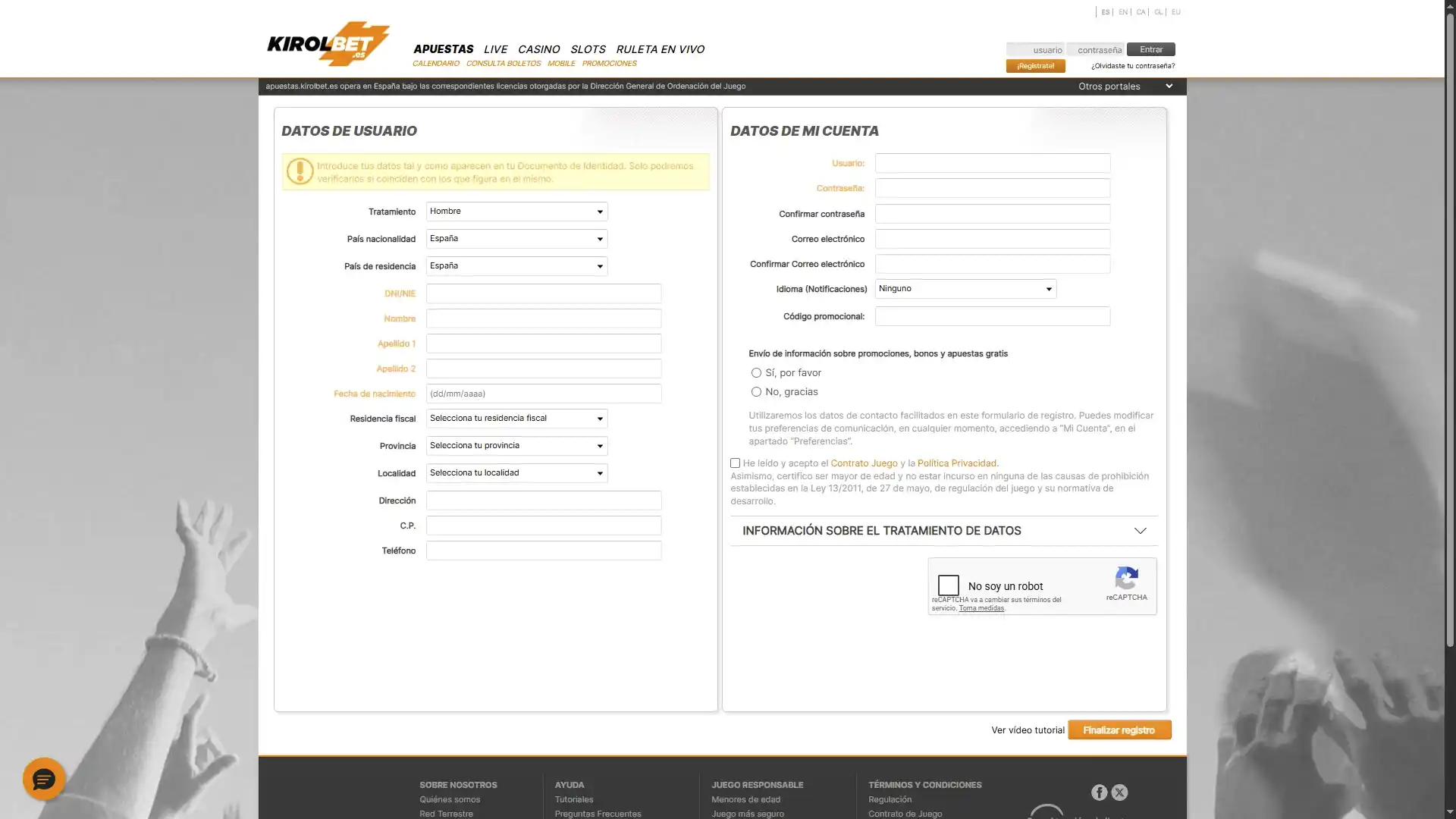Open the live chat bubble icon
This screenshot has width=1456, height=819.
point(44,779)
